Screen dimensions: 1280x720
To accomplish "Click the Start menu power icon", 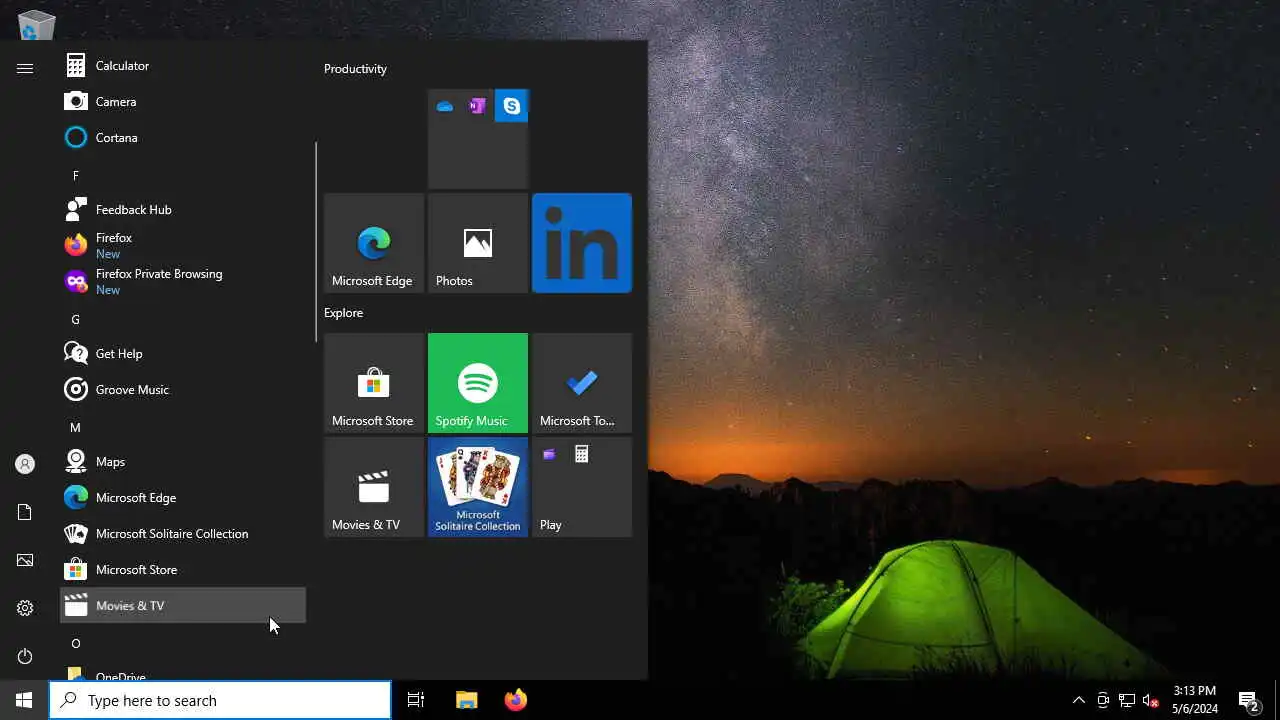I will [25, 656].
